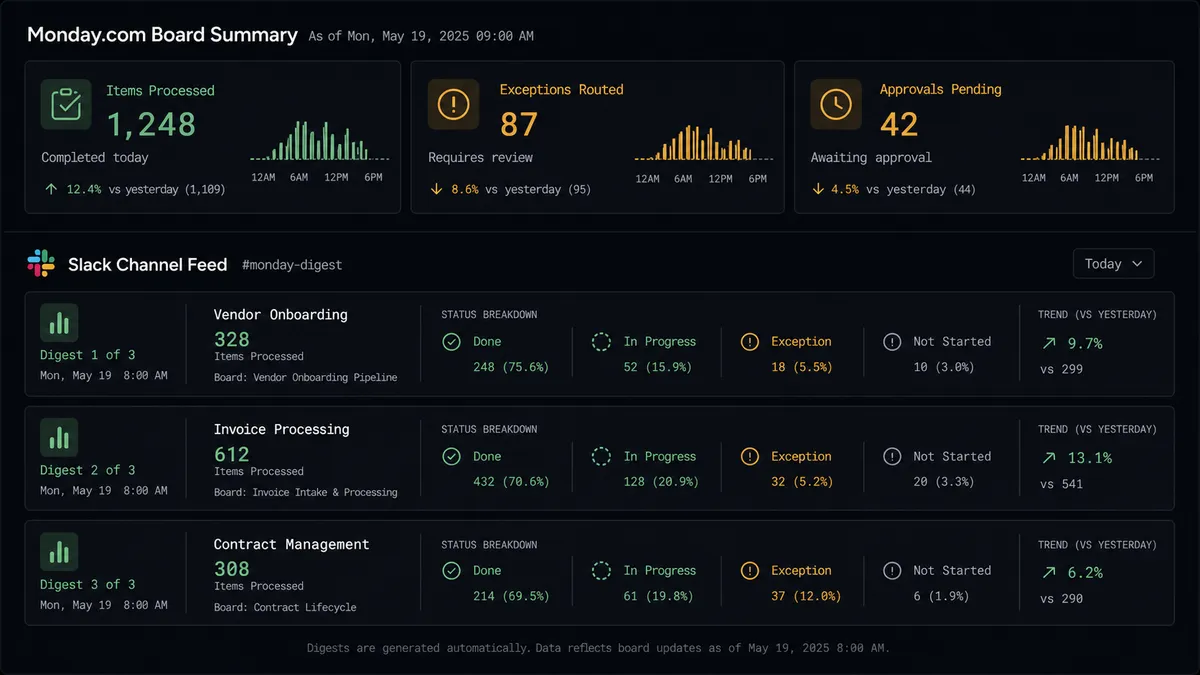The image size is (1200, 675).
Task: Click Exception alert icon in Vendor Onboarding row
Action: click(x=750, y=342)
